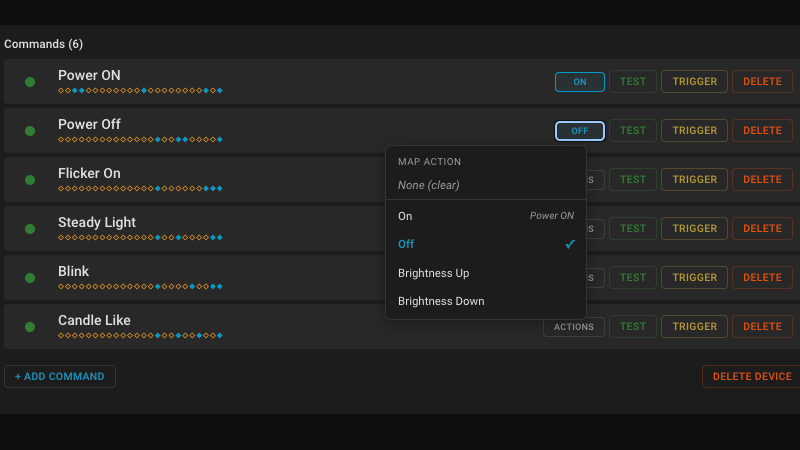Image resolution: width=800 pixels, height=450 pixels.
Task: Select On in the Map Action menu
Action: pos(486,216)
